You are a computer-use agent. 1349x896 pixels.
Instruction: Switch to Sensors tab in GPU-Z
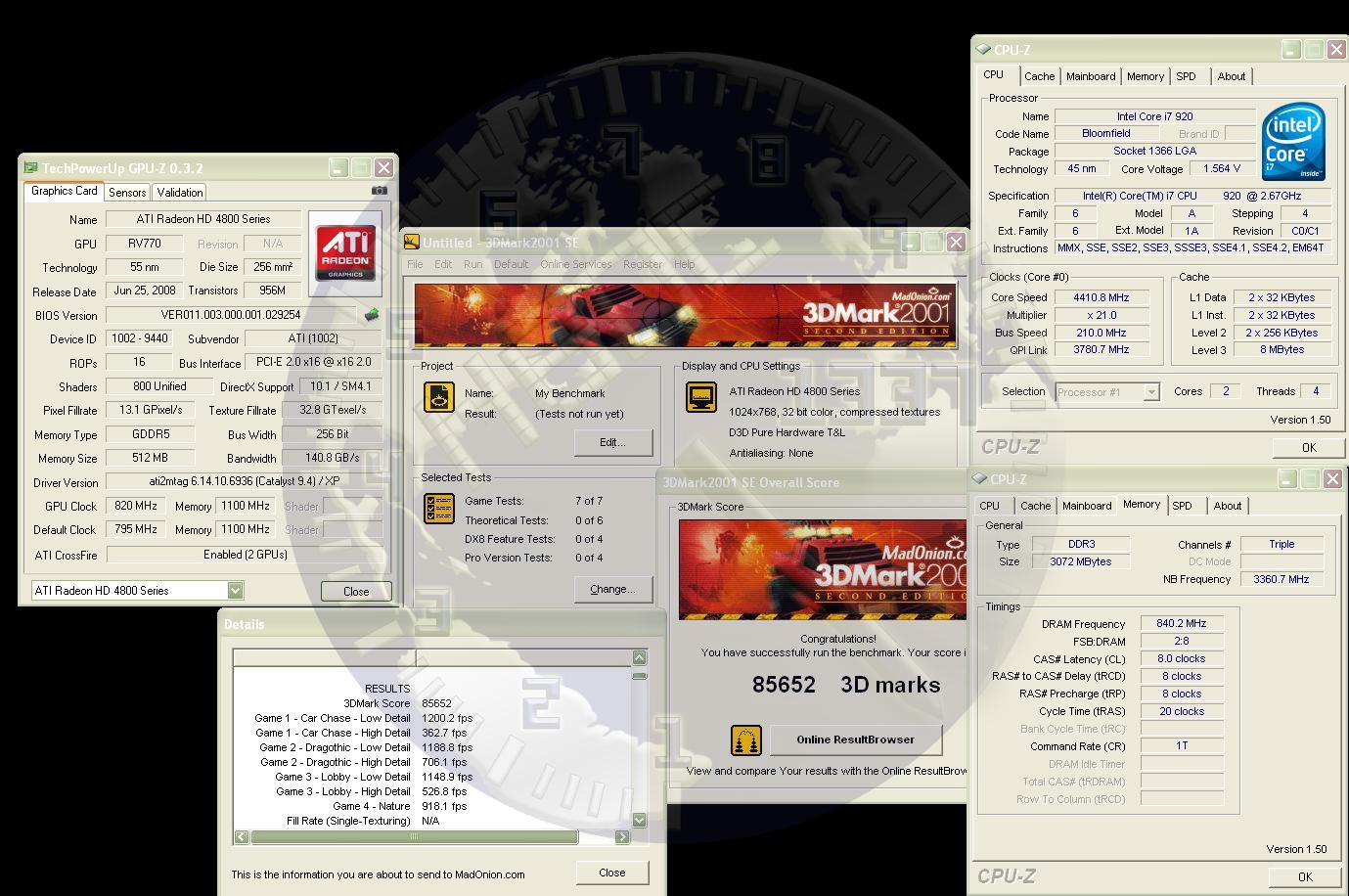pos(127,193)
